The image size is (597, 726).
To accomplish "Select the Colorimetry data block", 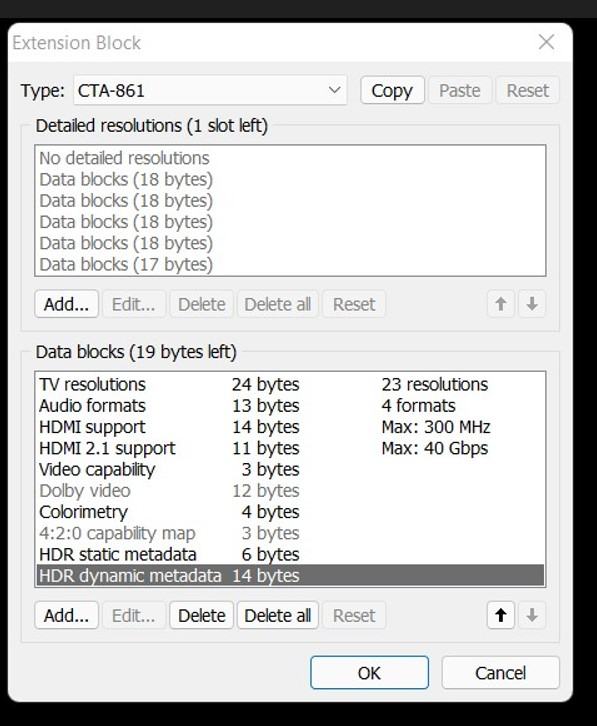I will [290, 512].
